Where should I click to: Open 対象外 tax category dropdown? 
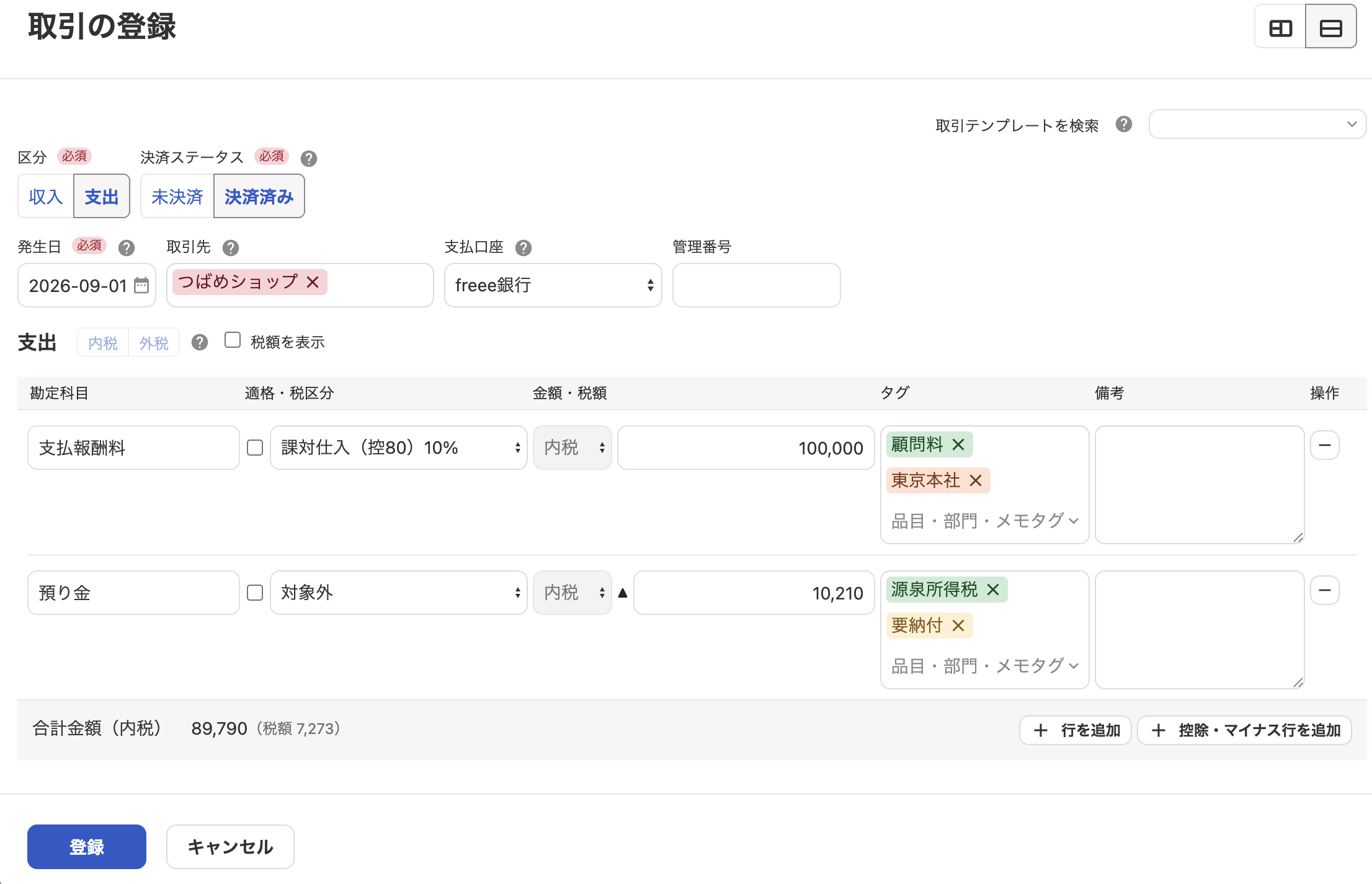coord(399,593)
